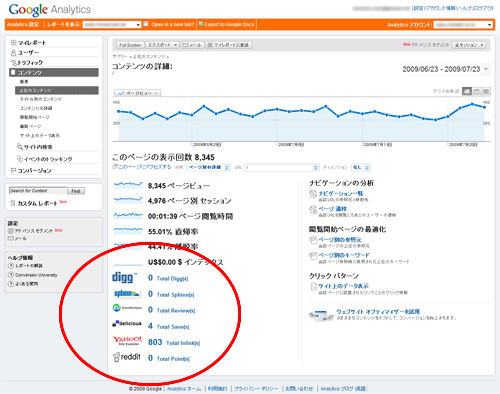Open the Total Review(s) link
Viewport: 500px width, 394px height.
176,311
